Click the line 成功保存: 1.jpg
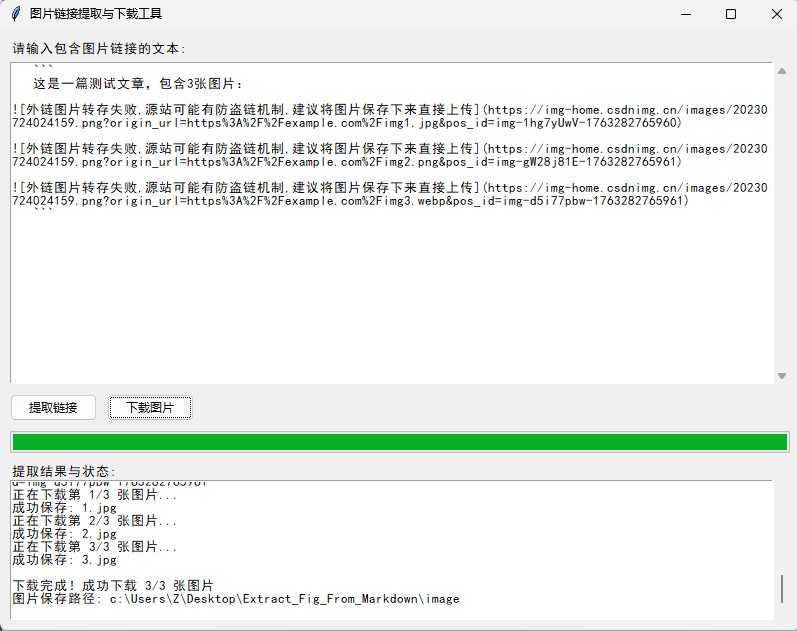Viewport: 797px width, 631px height. tap(65, 507)
